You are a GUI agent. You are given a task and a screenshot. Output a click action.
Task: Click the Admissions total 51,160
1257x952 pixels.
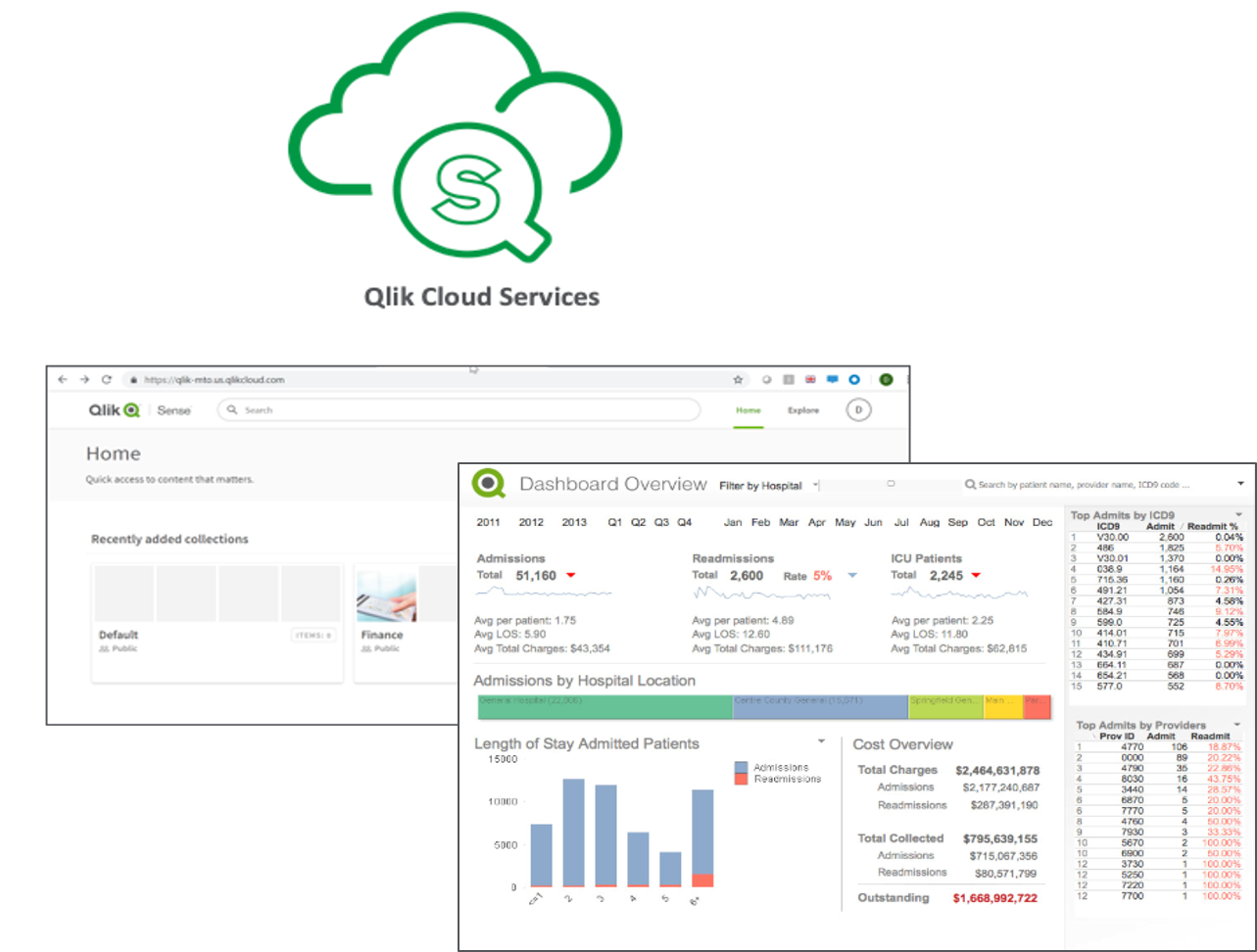(x=536, y=576)
